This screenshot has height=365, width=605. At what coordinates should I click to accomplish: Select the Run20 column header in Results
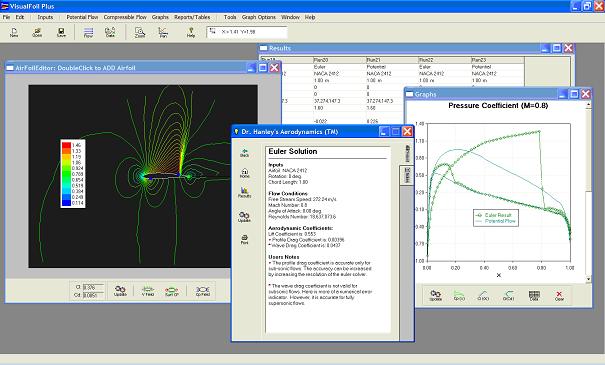[x=339, y=60]
